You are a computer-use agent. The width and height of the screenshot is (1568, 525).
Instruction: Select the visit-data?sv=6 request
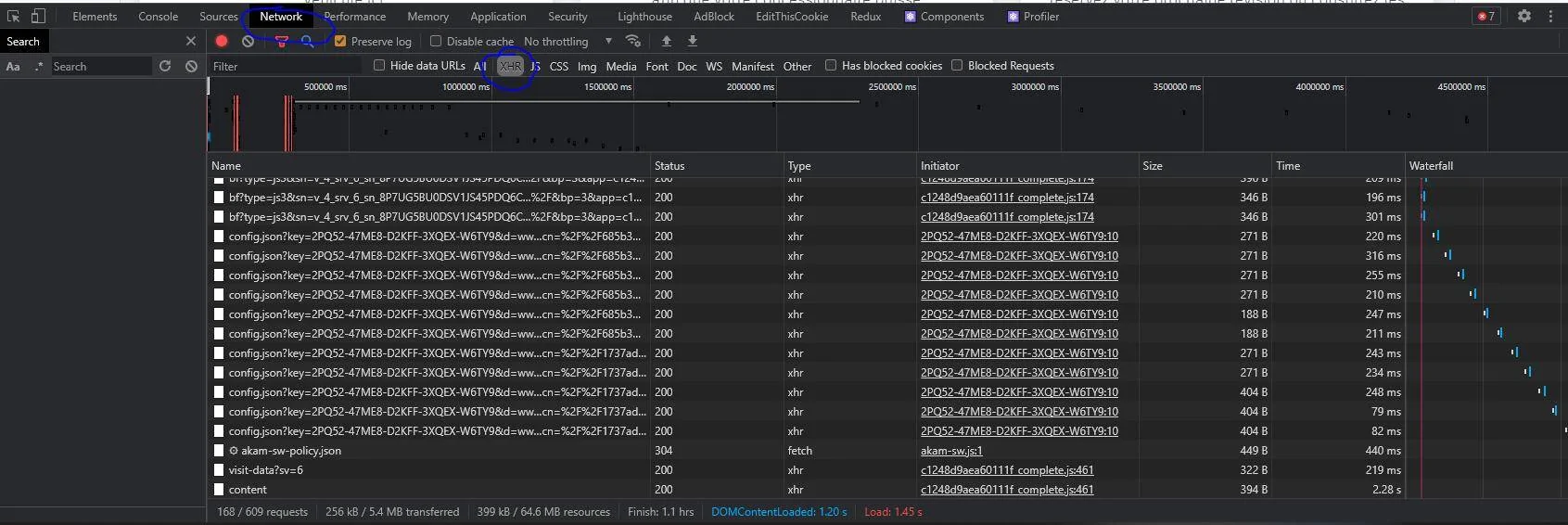[266, 470]
